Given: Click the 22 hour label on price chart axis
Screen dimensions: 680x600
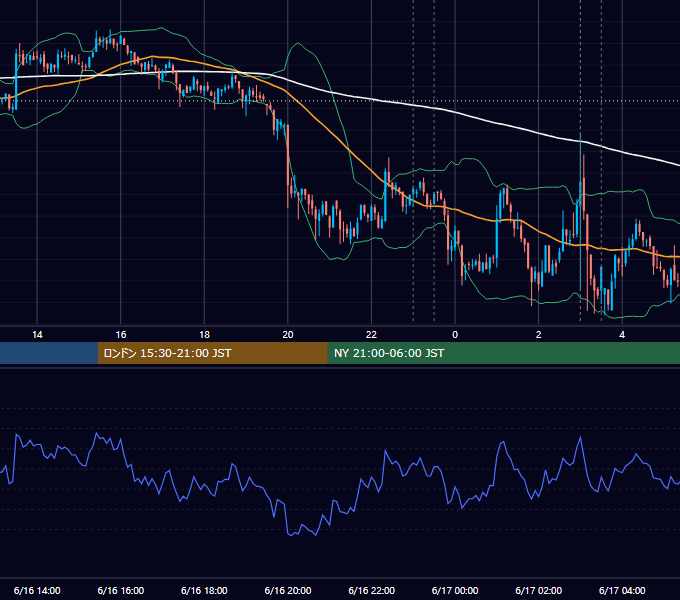Looking at the screenshot, I should (x=371, y=335).
